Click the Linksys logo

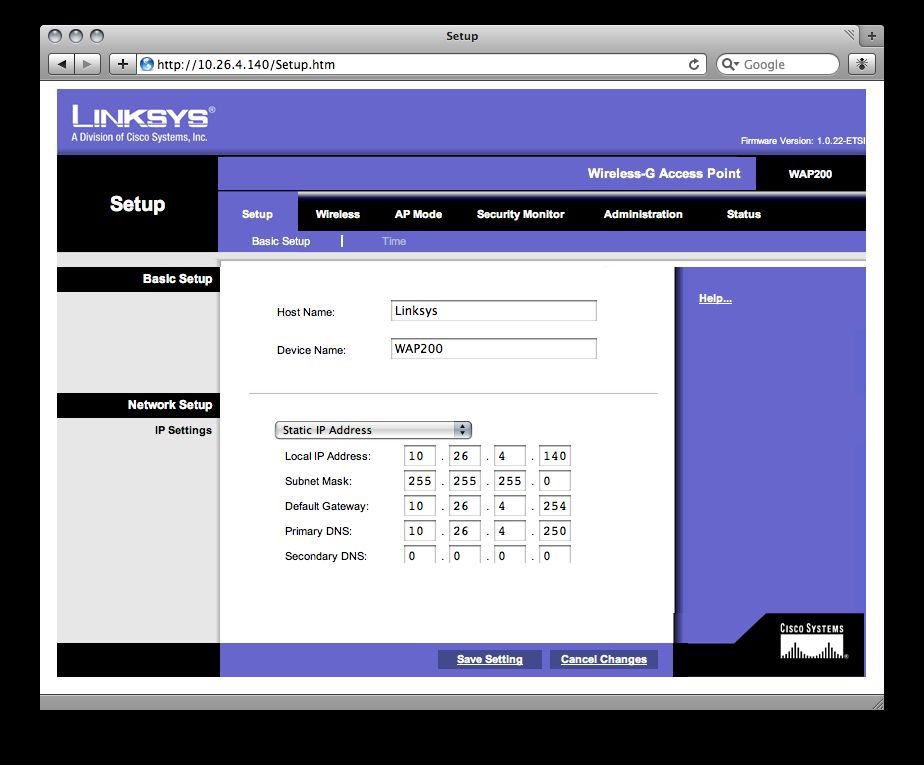click(143, 123)
